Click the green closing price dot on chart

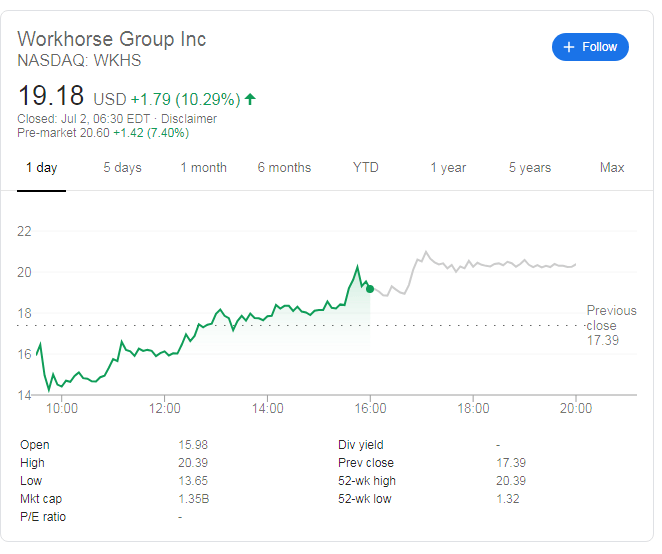(x=370, y=289)
